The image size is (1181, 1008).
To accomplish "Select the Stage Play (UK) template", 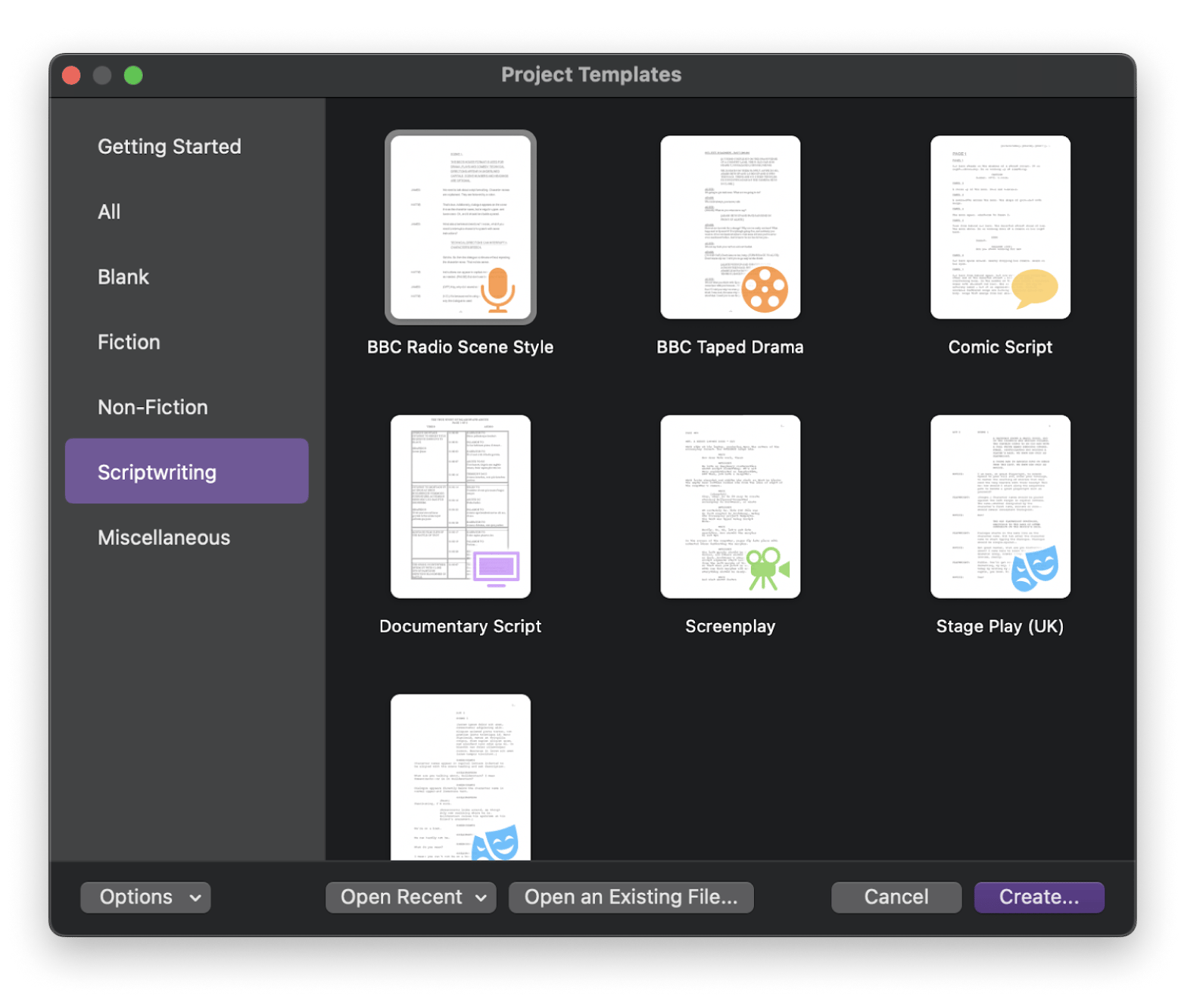I will pos(999,506).
